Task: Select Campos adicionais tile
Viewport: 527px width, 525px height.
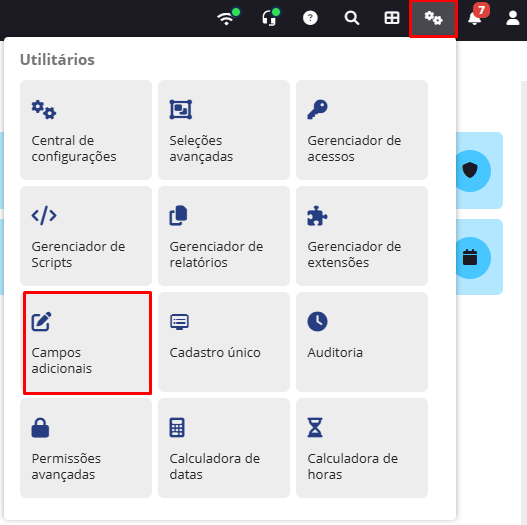Action: coord(87,342)
